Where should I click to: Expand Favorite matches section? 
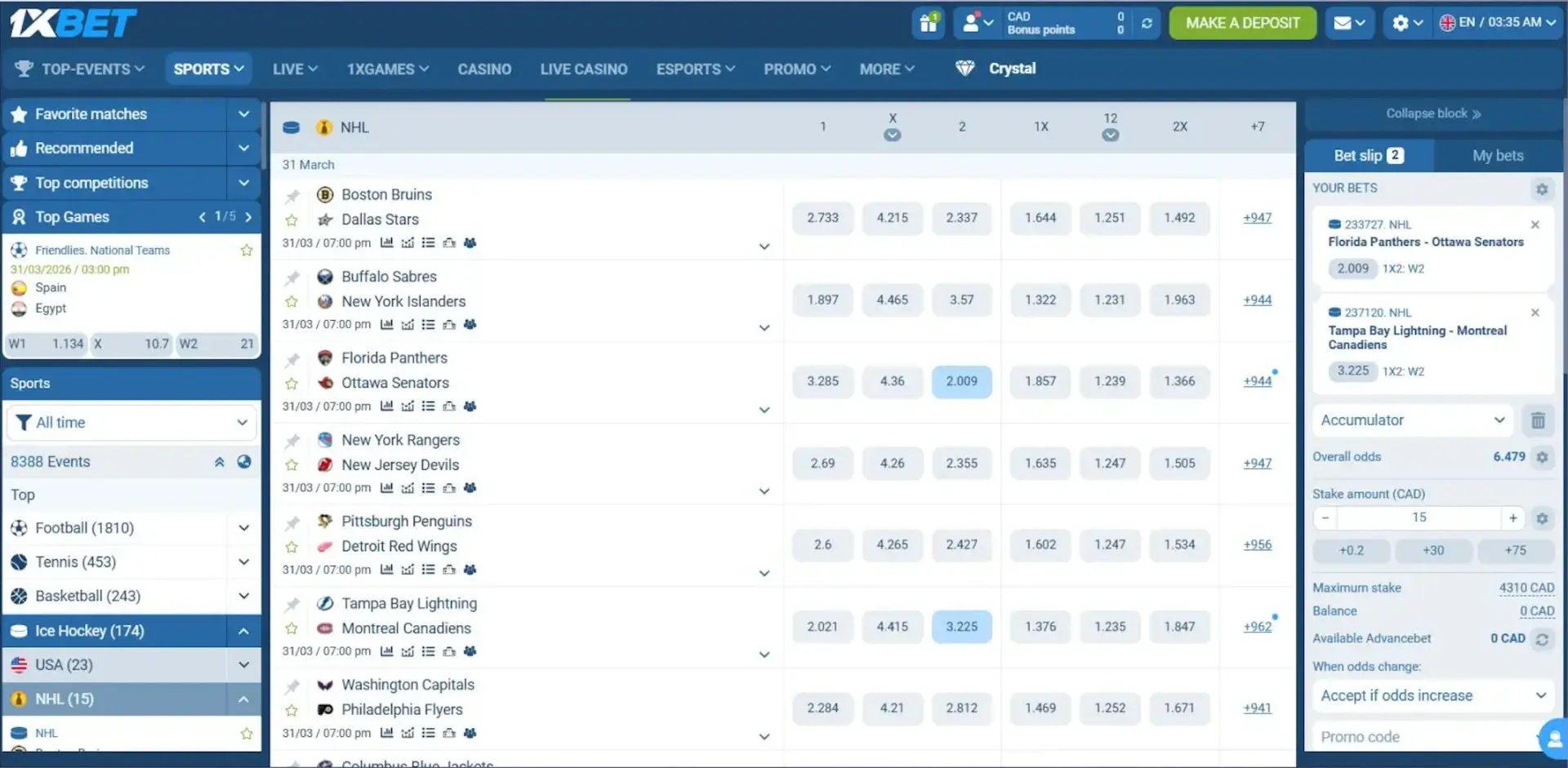point(243,114)
